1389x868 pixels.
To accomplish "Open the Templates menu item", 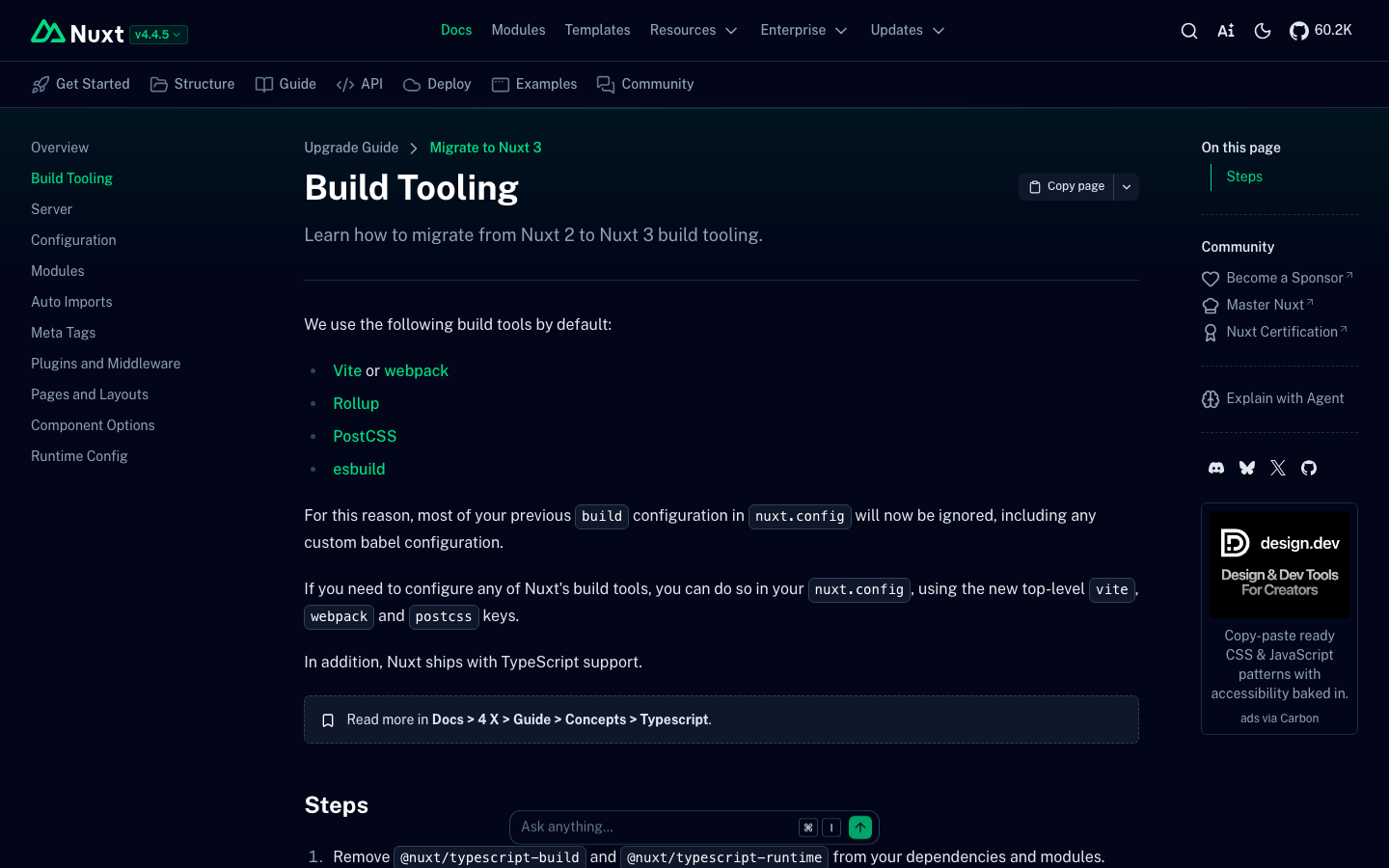I will (597, 30).
